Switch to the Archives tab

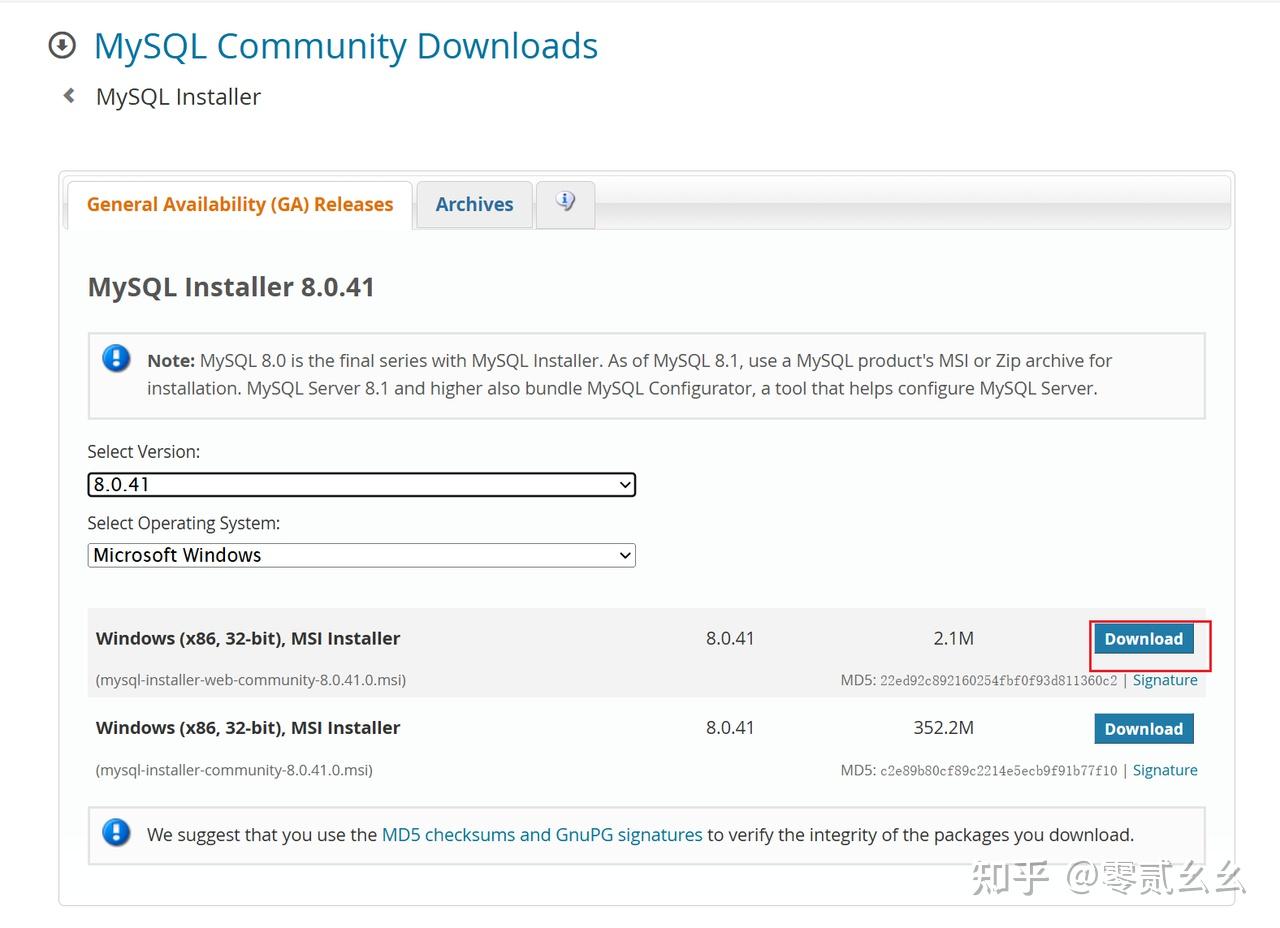tap(474, 204)
